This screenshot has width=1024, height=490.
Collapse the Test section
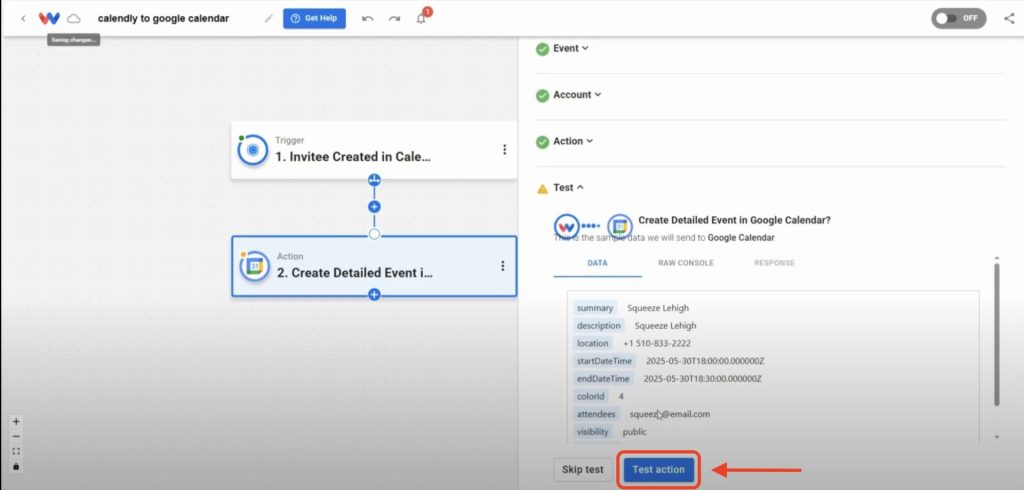point(568,188)
